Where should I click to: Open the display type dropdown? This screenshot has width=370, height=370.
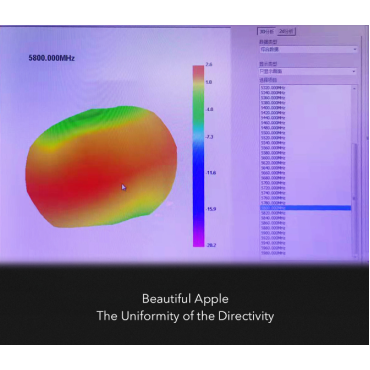point(308,71)
